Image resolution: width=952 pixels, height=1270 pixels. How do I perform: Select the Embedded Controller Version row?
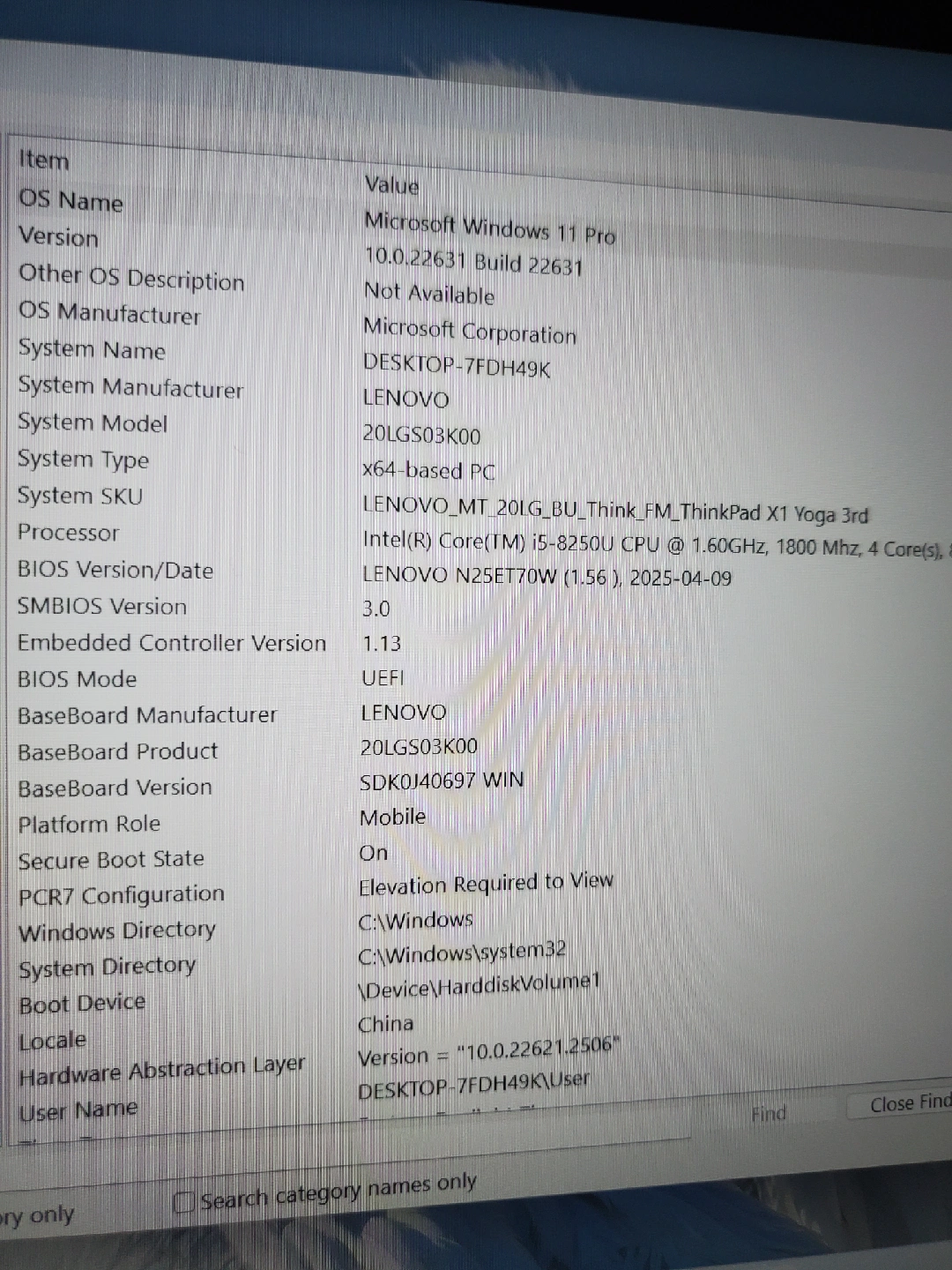tap(172, 643)
